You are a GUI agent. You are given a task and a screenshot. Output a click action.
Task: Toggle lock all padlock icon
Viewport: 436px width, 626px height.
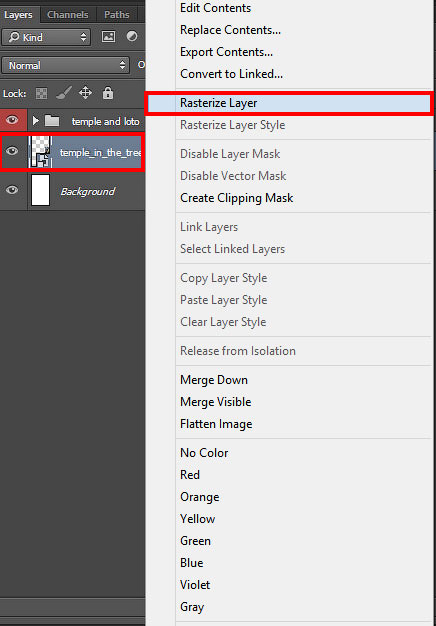coord(107,93)
